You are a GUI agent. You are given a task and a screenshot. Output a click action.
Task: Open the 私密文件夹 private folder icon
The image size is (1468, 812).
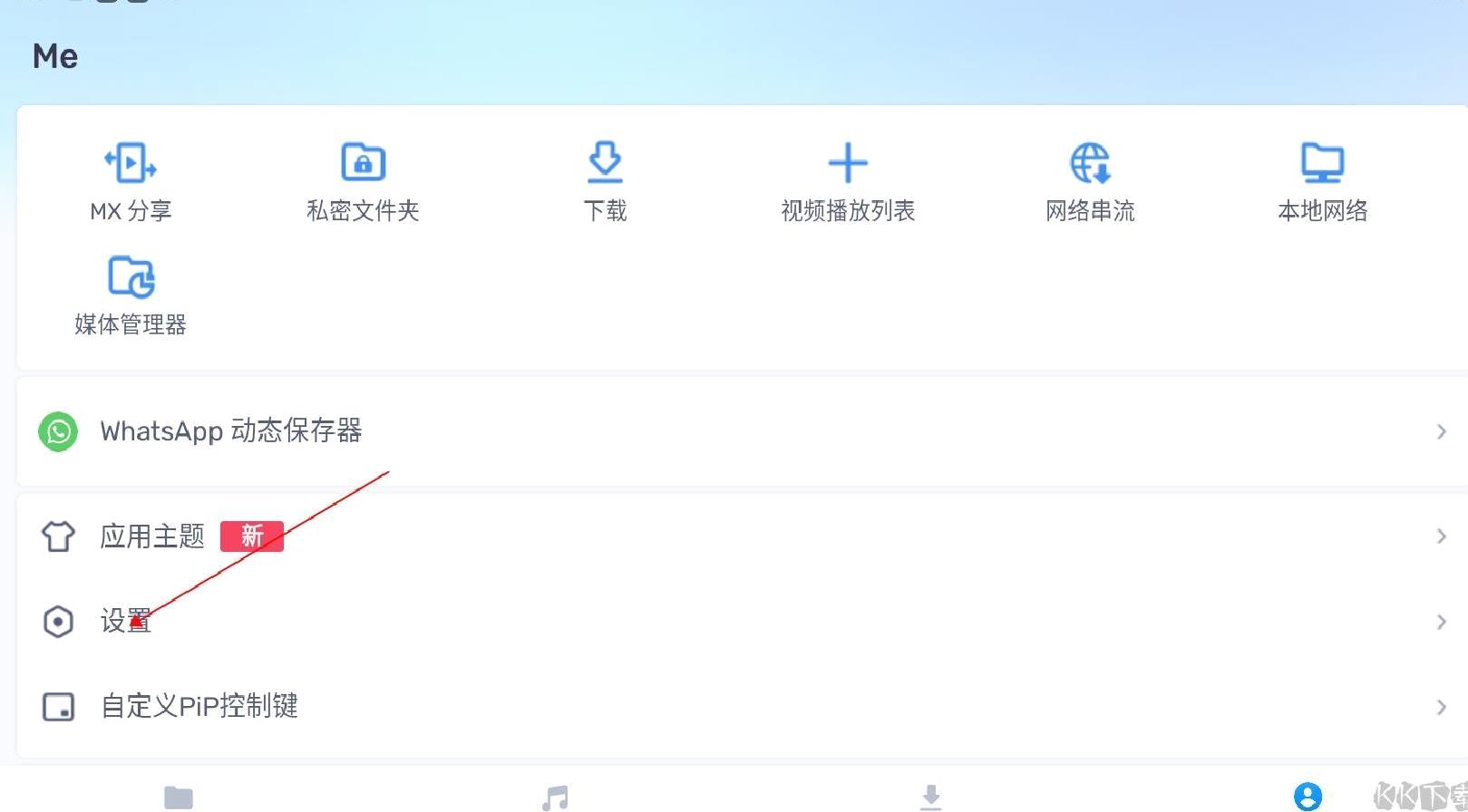point(363,163)
